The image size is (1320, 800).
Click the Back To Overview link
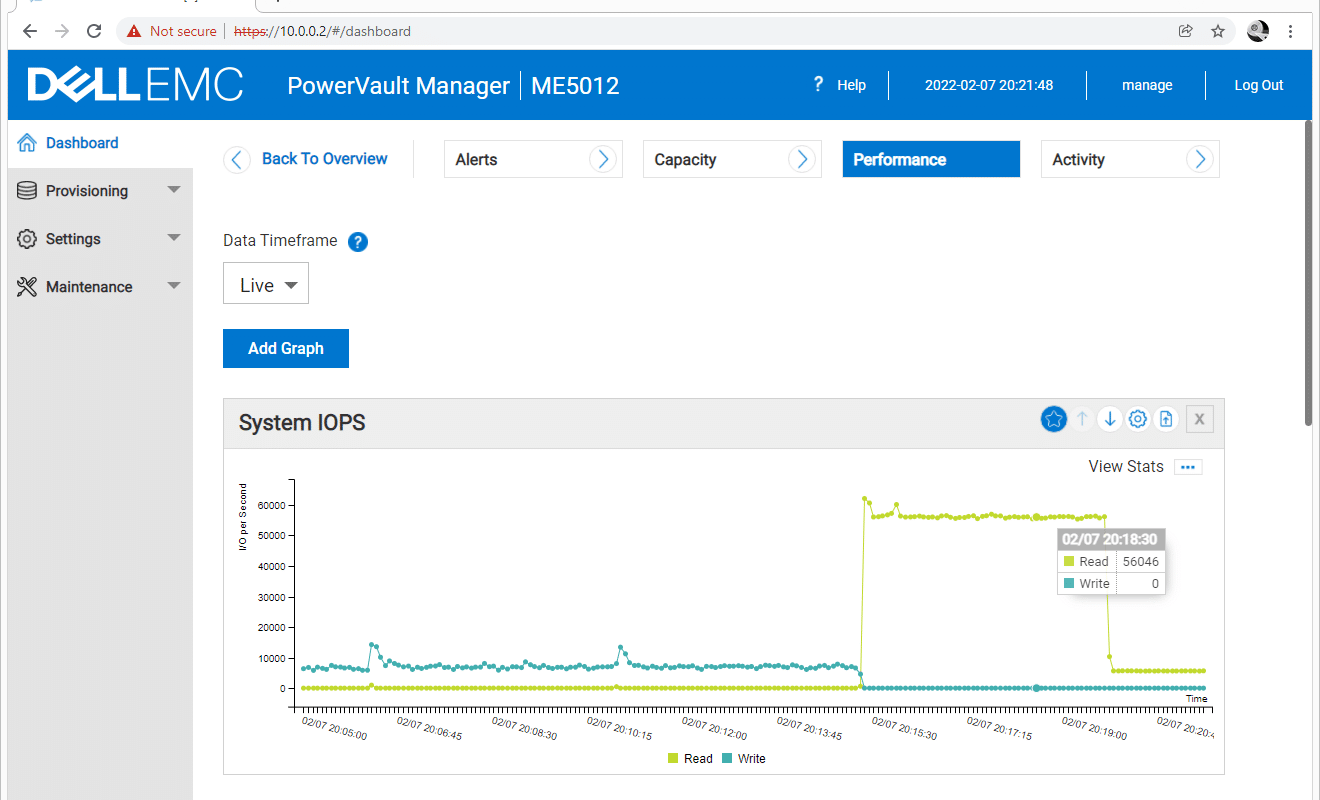click(324, 158)
